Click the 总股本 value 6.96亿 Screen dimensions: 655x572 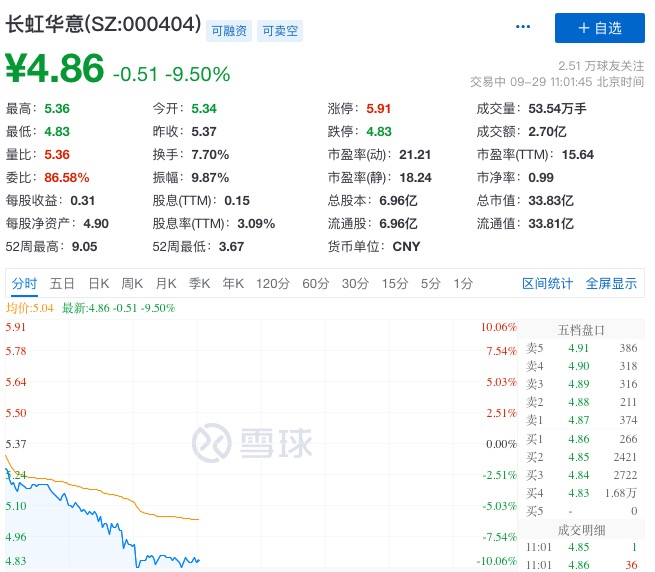398,201
